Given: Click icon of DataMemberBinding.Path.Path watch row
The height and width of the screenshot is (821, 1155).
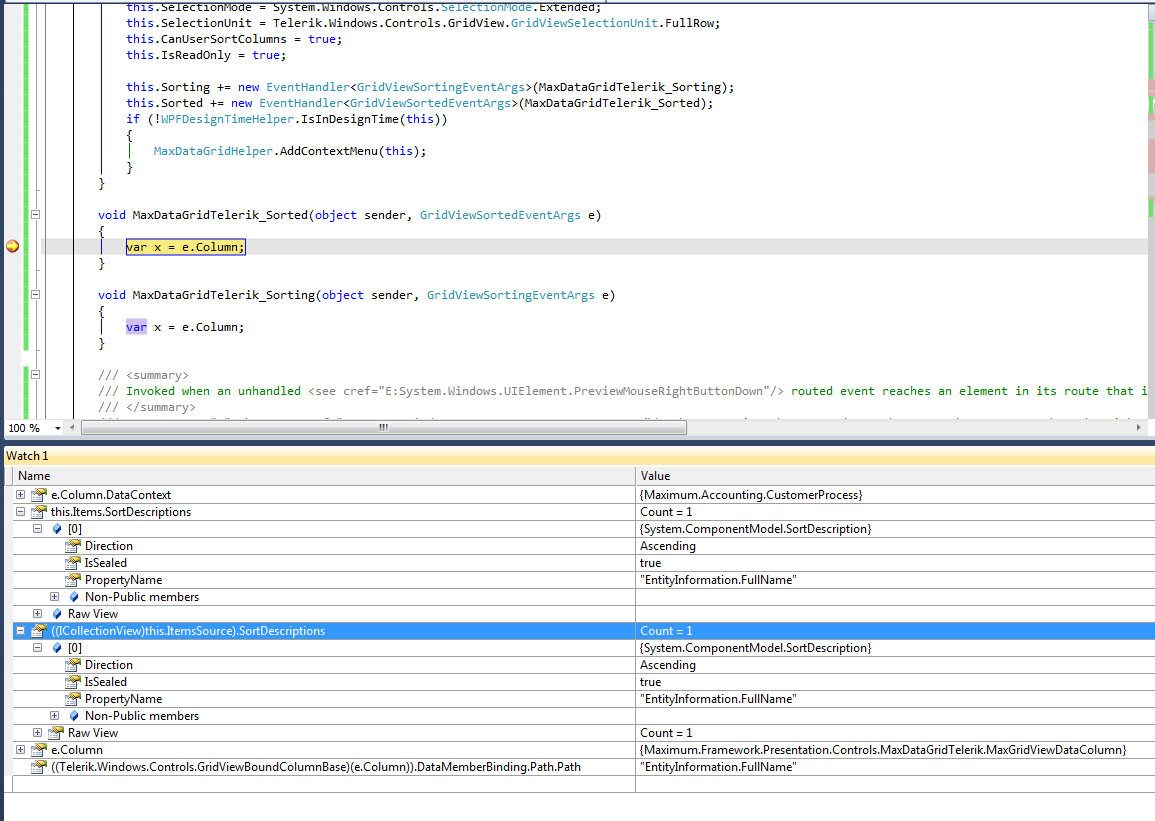Looking at the screenshot, I should pos(38,767).
